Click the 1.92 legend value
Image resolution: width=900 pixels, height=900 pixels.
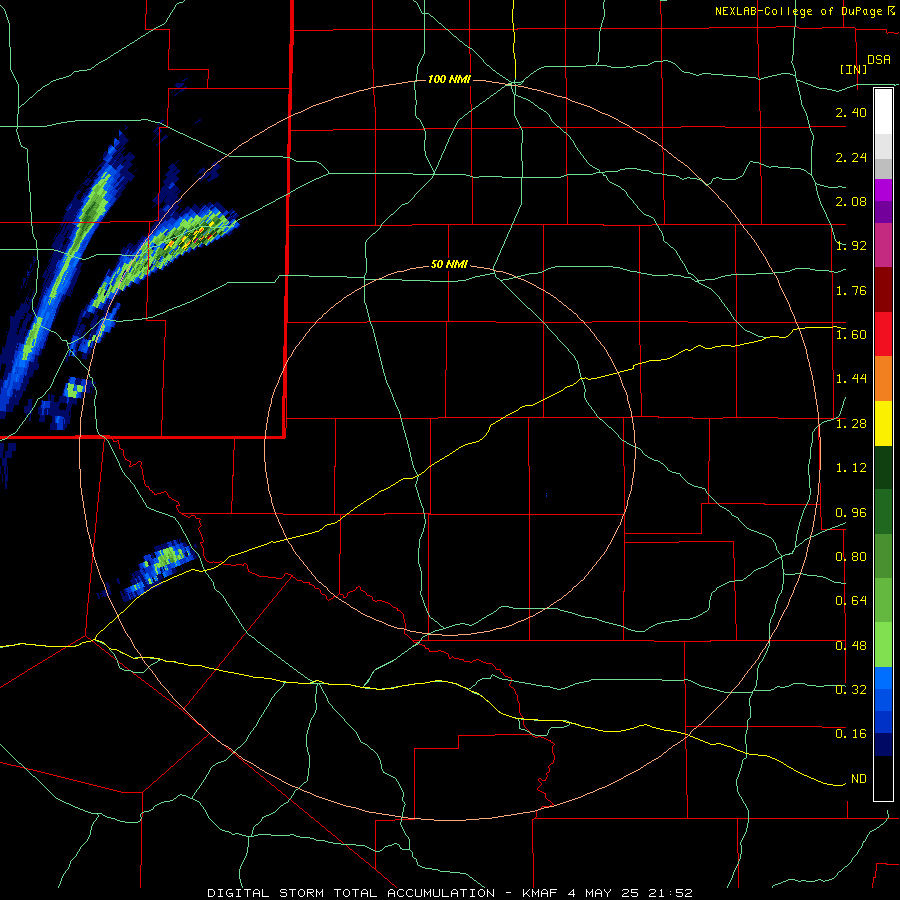(851, 246)
